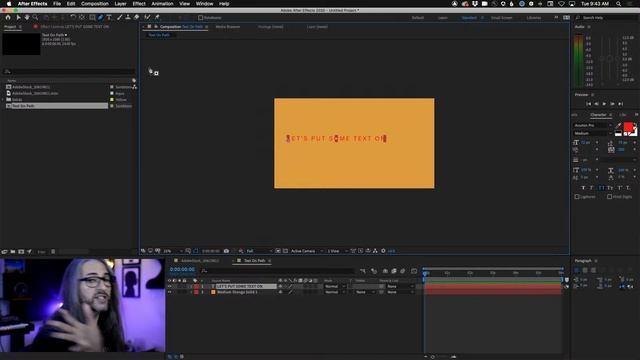Click the project panel search field
The height and width of the screenshot is (360, 640).
tap(69, 71)
